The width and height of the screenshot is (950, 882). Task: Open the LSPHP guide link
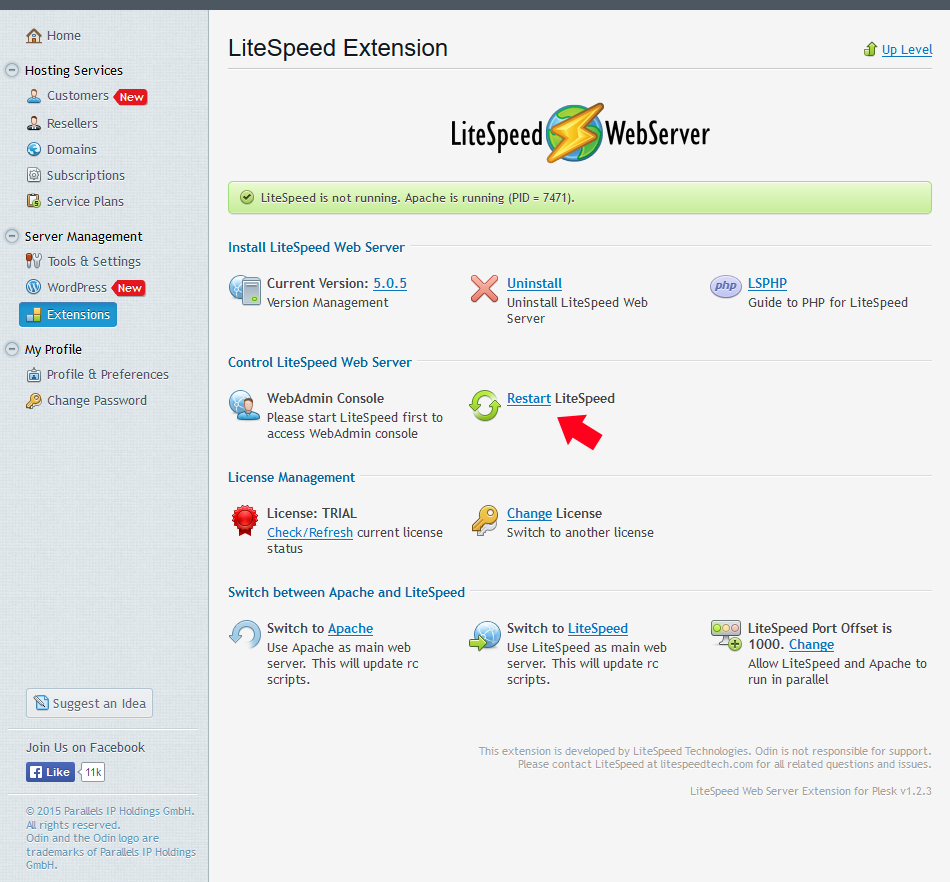coord(767,283)
